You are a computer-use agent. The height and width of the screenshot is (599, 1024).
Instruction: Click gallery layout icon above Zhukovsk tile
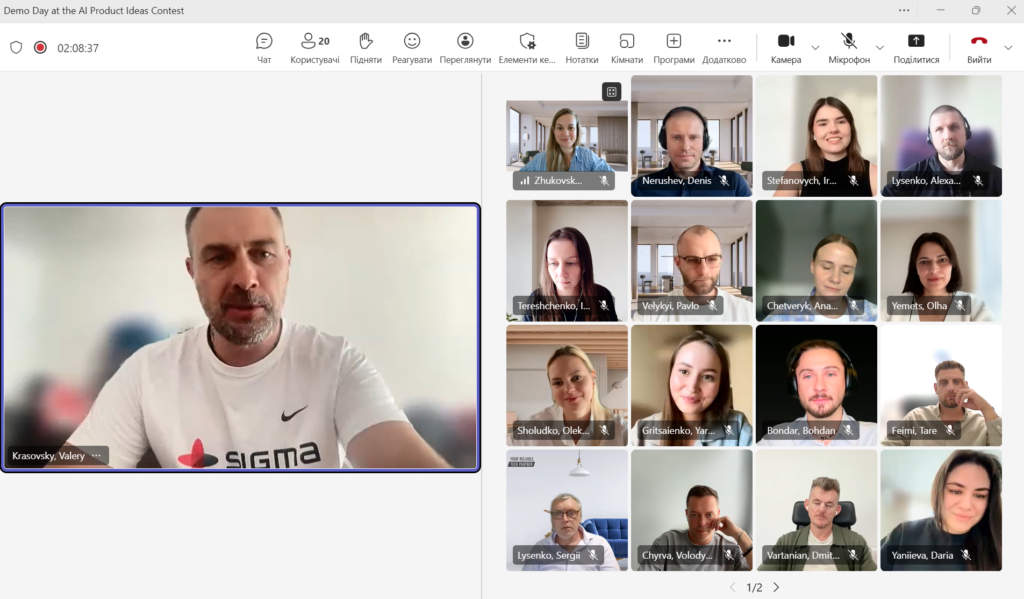(x=611, y=92)
